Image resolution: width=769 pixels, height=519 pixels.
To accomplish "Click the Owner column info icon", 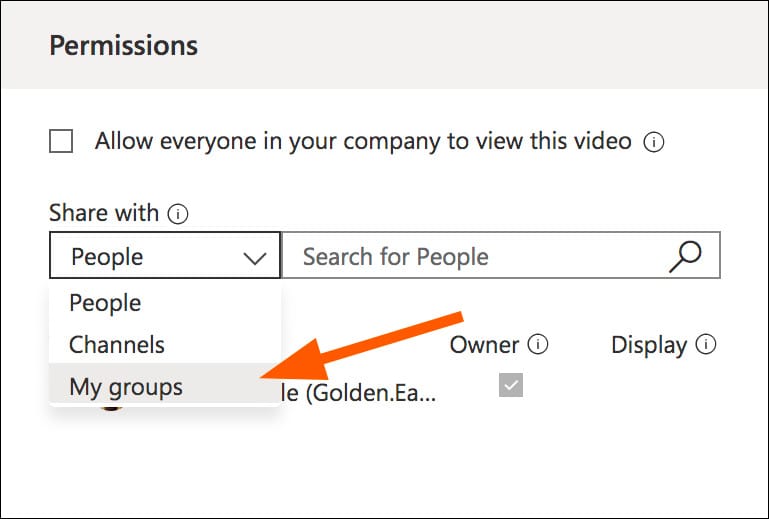I will [x=538, y=346].
